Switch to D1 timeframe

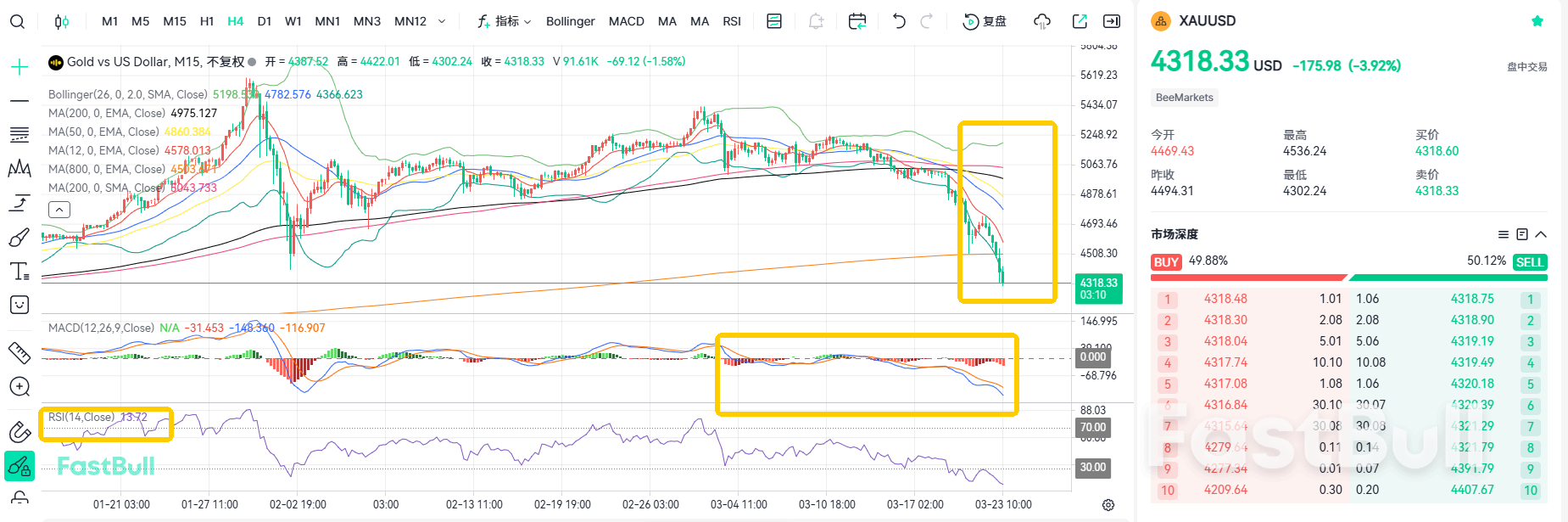tap(265, 21)
